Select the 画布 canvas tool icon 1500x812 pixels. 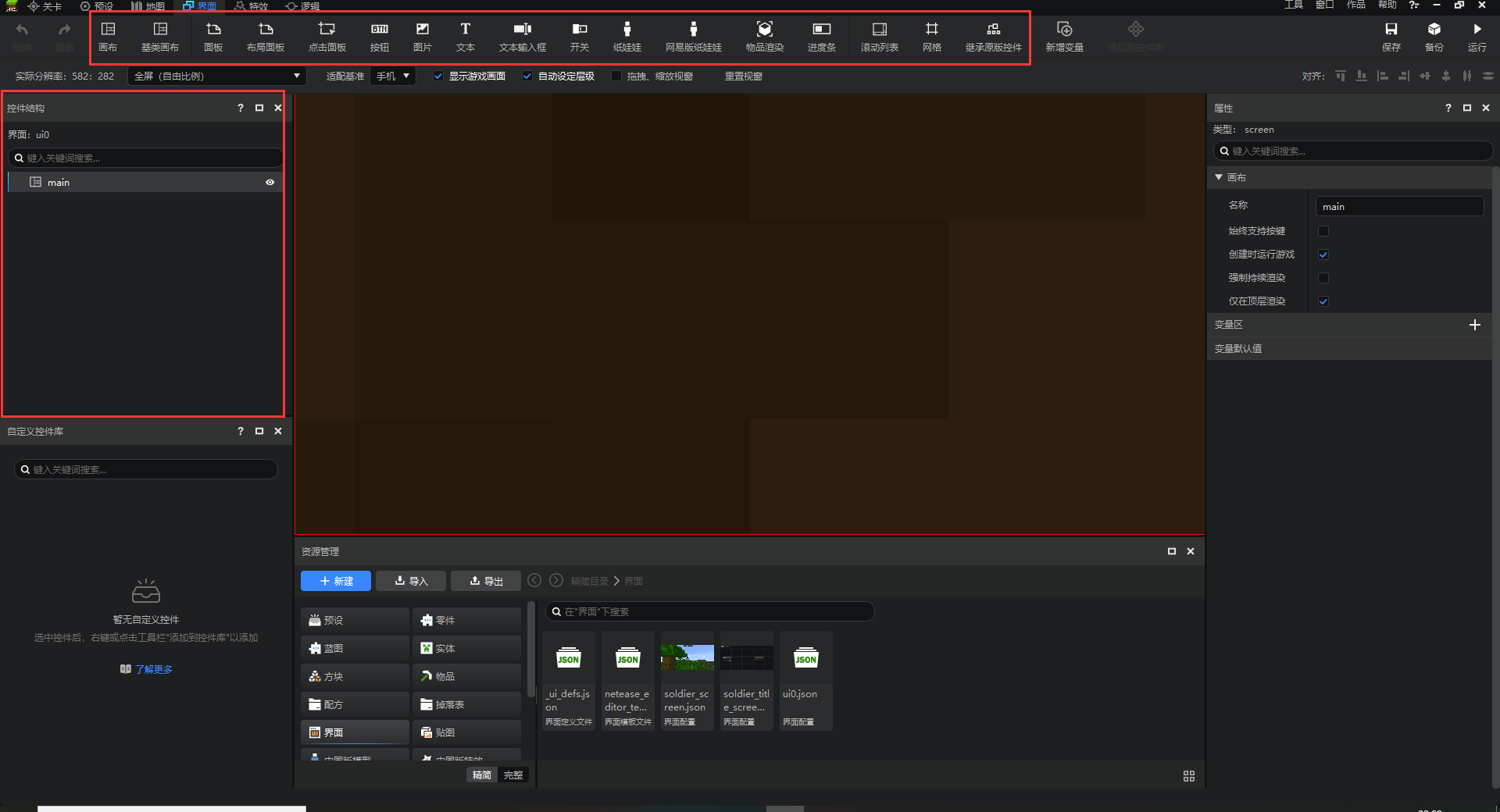pyautogui.click(x=108, y=36)
